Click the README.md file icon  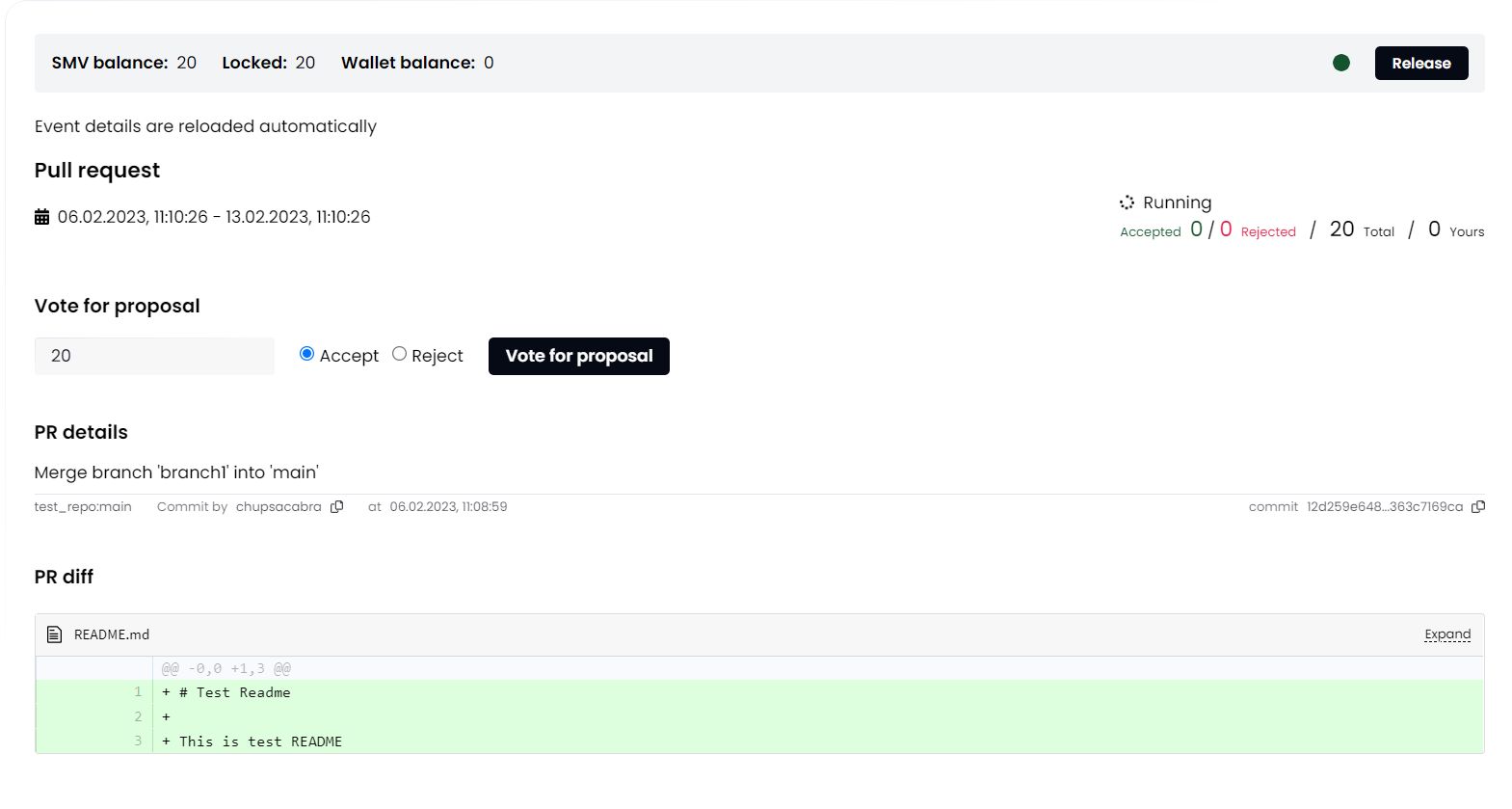(x=55, y=634)
